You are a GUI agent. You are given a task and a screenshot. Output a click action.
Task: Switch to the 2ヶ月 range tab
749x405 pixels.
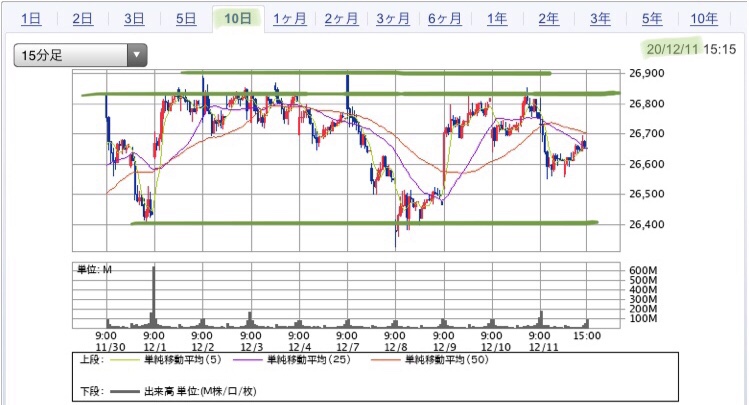click(x=342, y=19)
